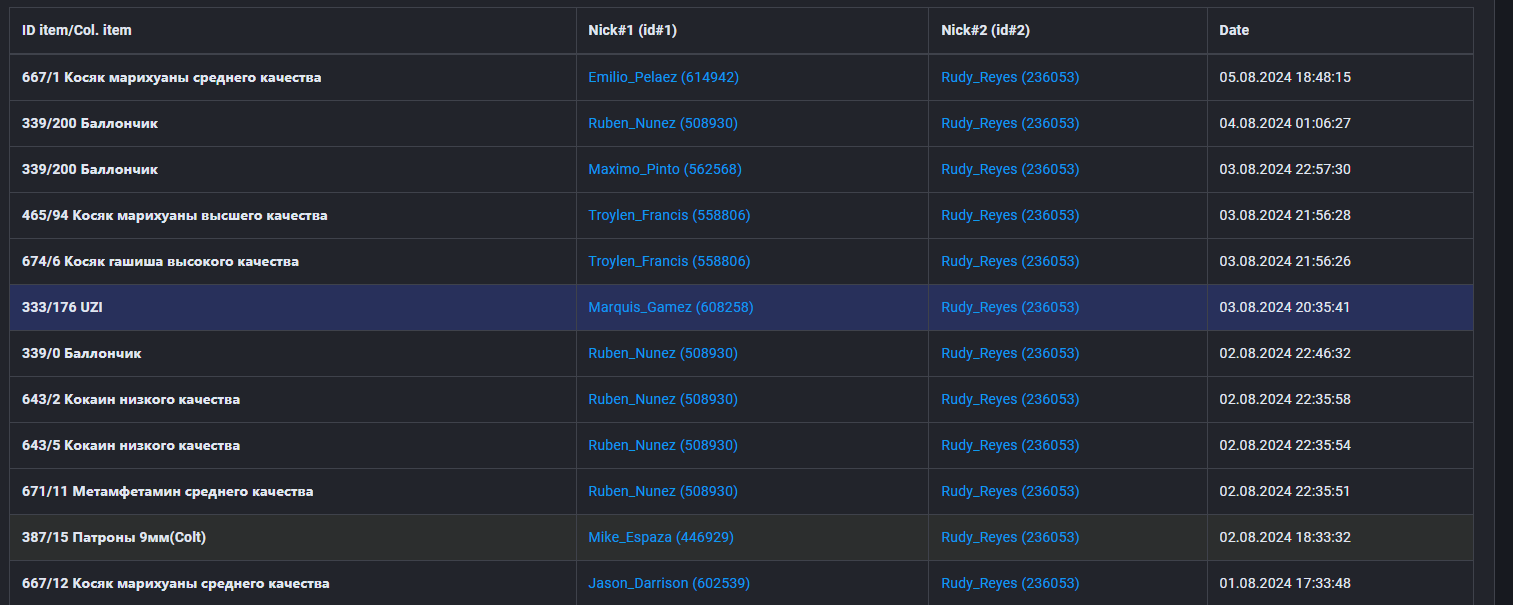The image size is (1513, 605).
Task: Click Mike_Espaza (446929) link
Action: (x=660, y=537)
